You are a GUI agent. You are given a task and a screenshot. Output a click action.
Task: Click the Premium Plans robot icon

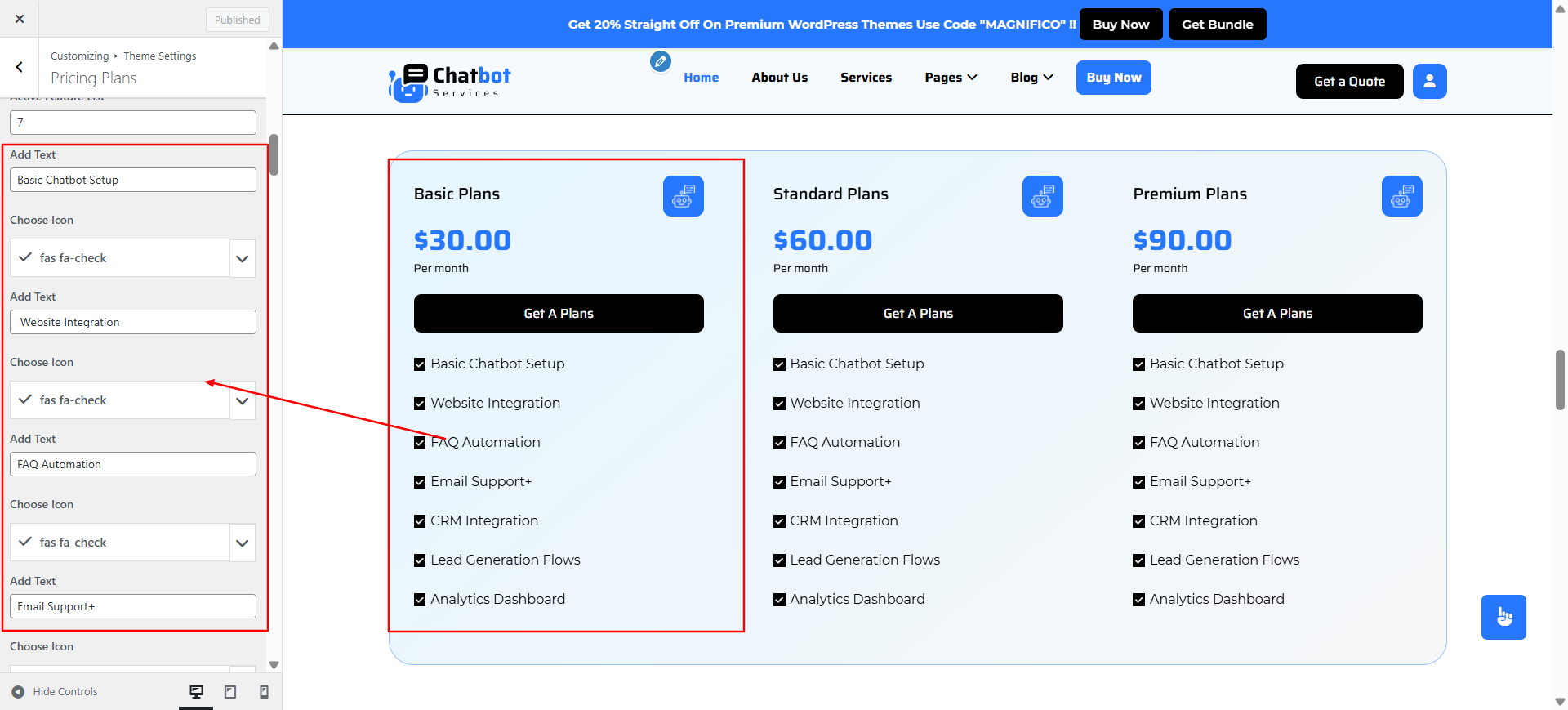pyautogui.click(x=1402, y=196)
